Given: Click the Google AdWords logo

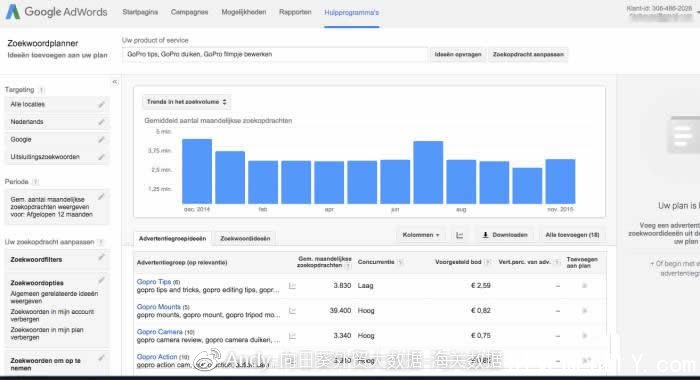Looking at the screenshot, I should coord(57,12).
